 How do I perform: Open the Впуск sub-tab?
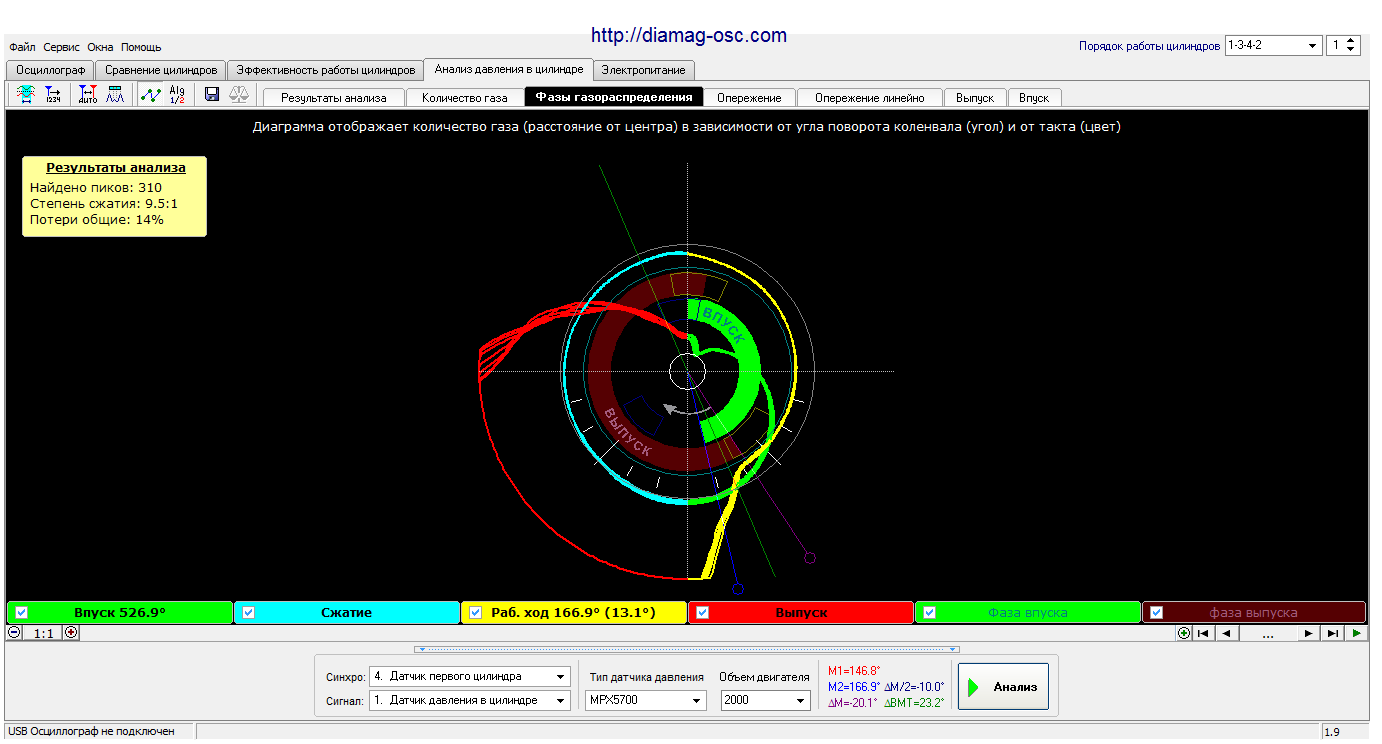click(x=1034, y=98)
